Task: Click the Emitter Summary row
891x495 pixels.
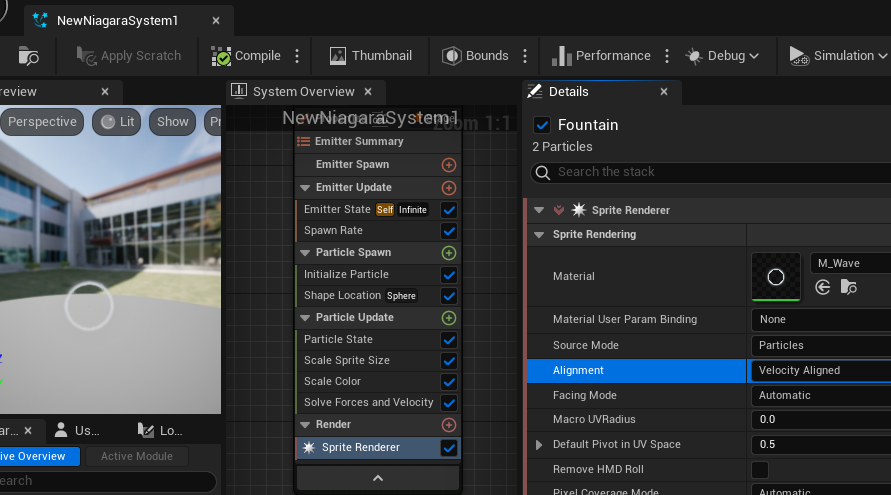Action: click(378, 142)
